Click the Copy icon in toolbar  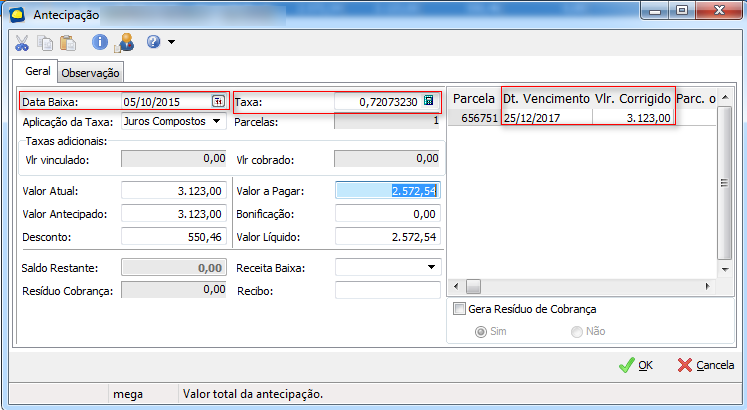(45, 43)
